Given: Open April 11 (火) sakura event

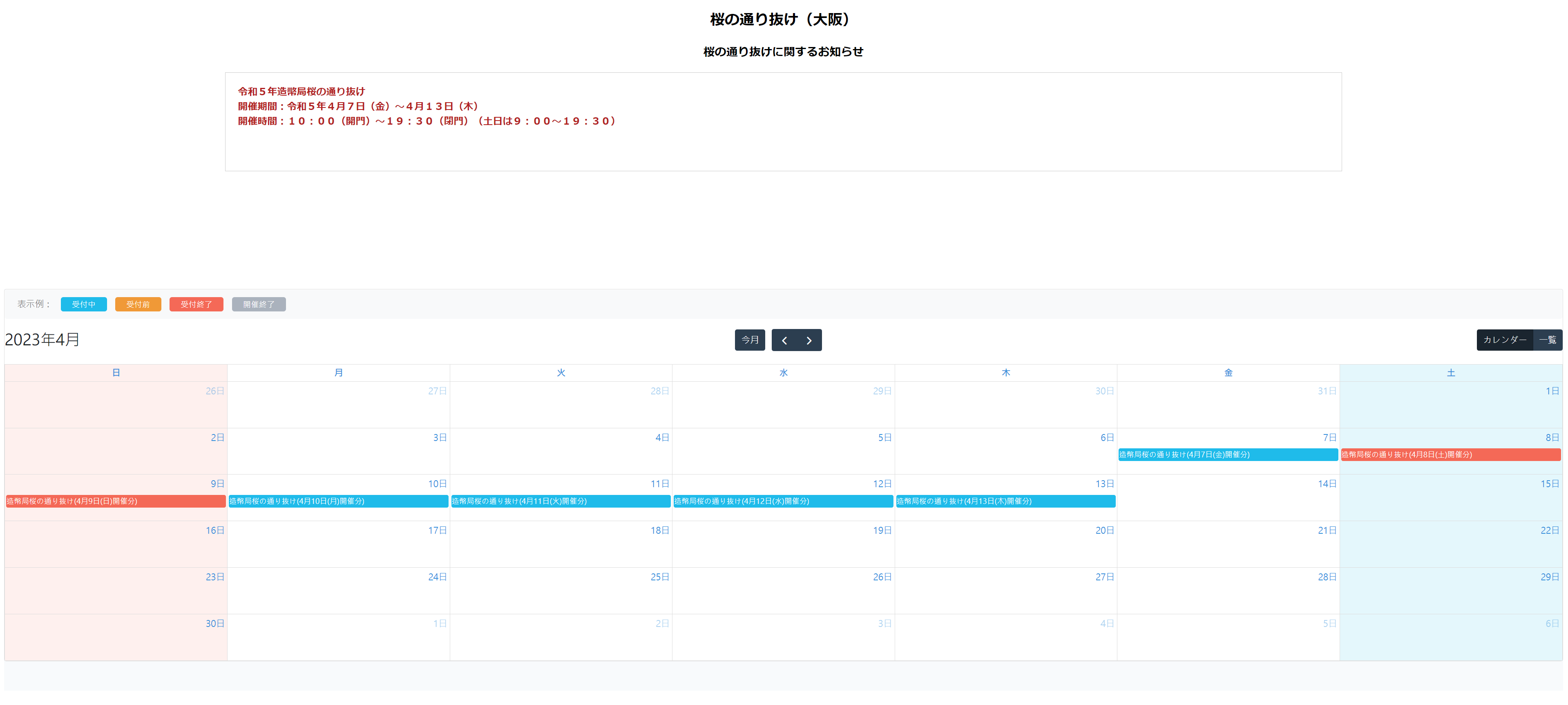Looking at the screenshot, I should click(x=561, y=501).
